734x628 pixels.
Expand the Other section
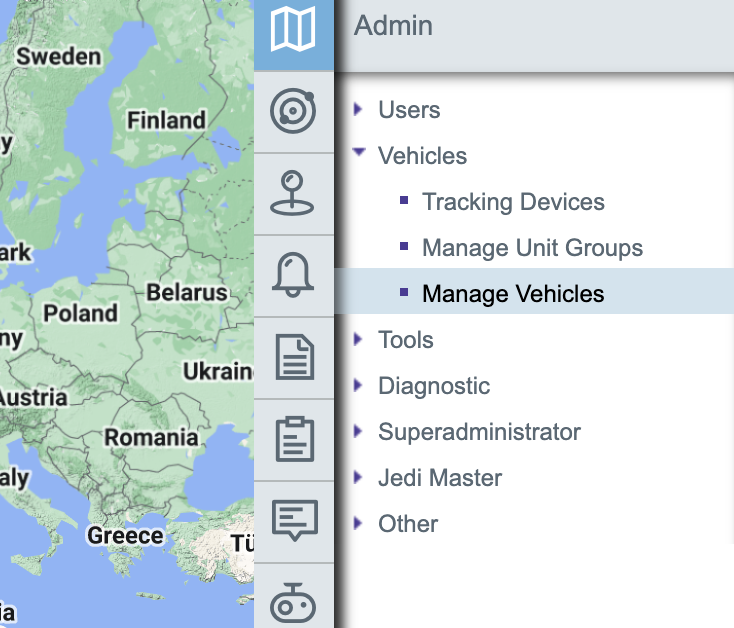[358, 524]
